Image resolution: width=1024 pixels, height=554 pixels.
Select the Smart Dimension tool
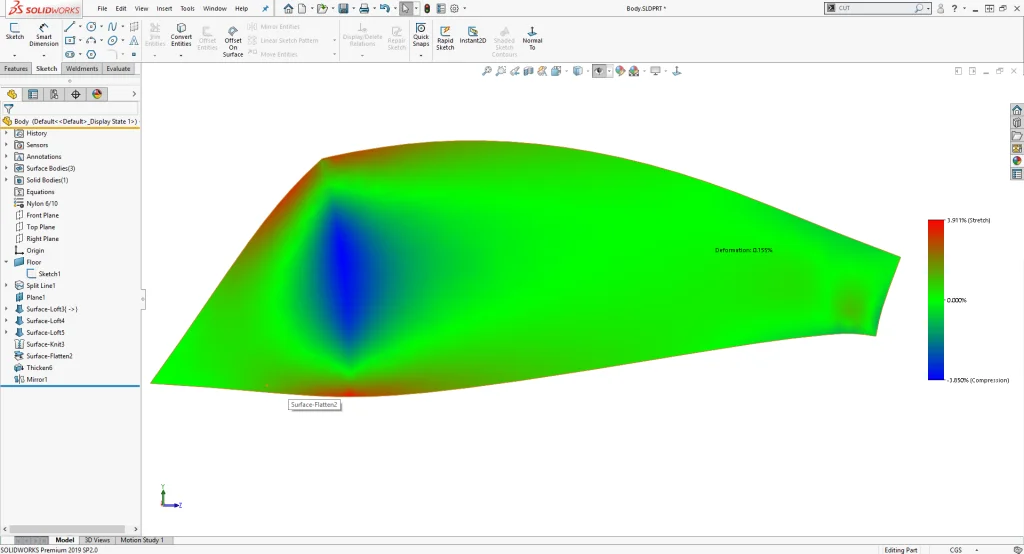43,34
